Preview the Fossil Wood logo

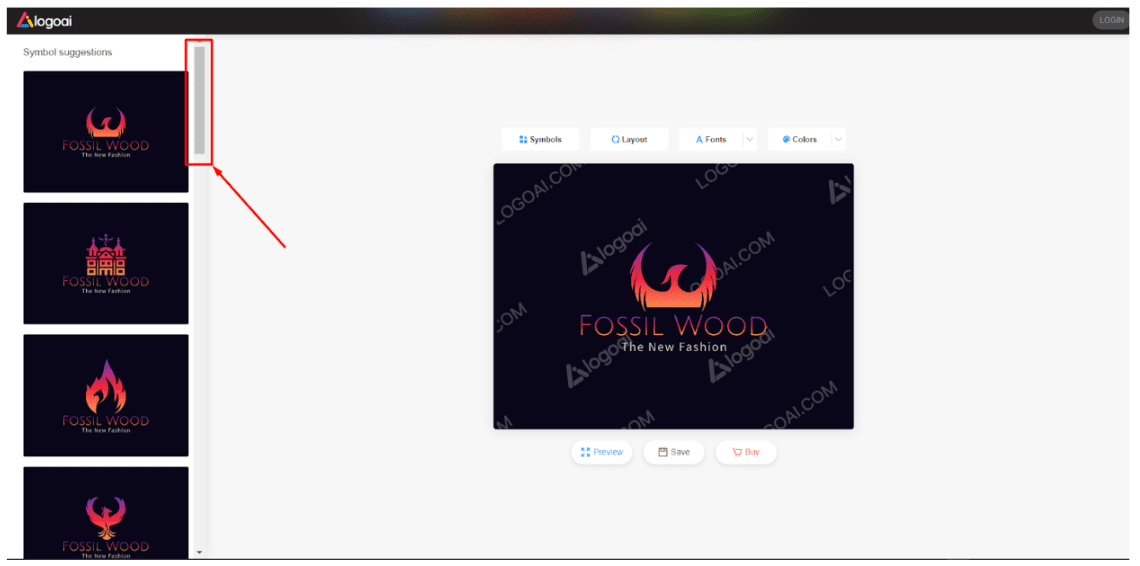coord(602,452)
